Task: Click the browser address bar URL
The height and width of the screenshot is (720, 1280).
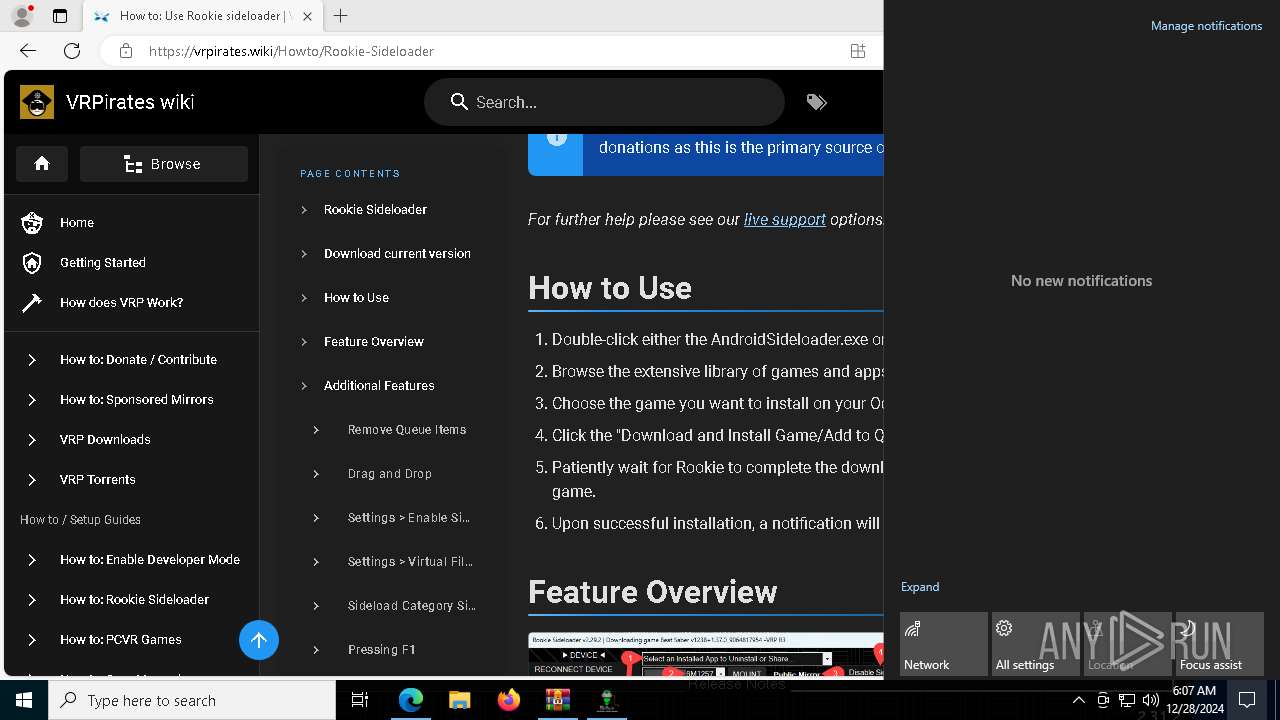Action: 291,51
